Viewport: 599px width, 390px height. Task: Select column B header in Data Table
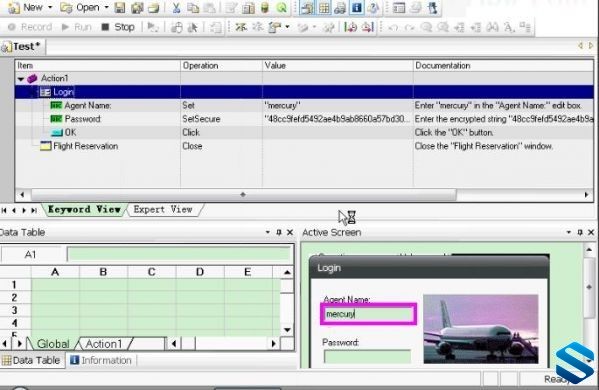click(103, 272)
